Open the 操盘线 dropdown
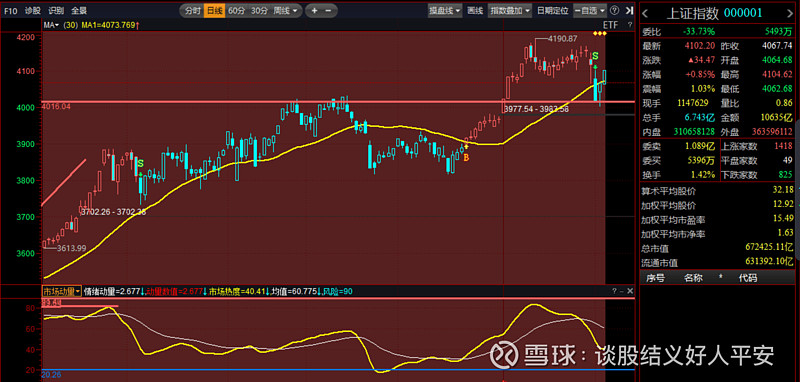The height and width of the screenshot is (382, 800). pos(445,10)
